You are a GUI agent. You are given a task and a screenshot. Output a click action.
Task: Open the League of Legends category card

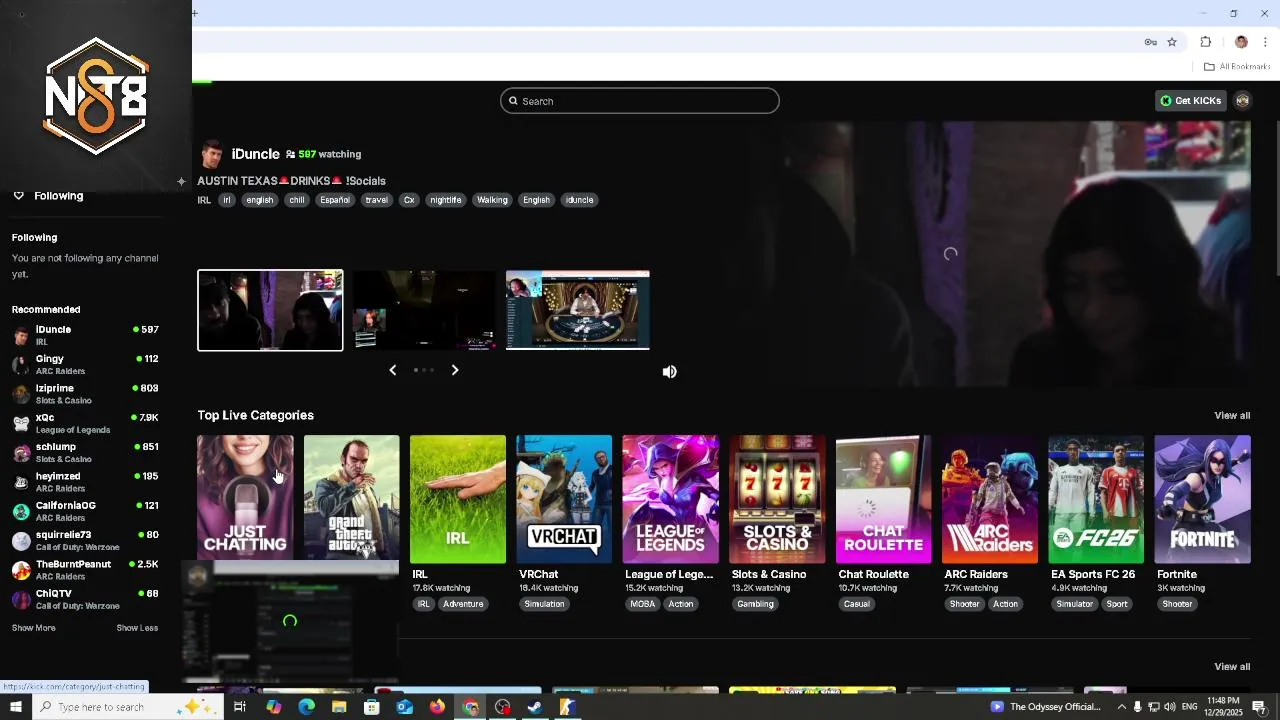click(x=670, y=498)
